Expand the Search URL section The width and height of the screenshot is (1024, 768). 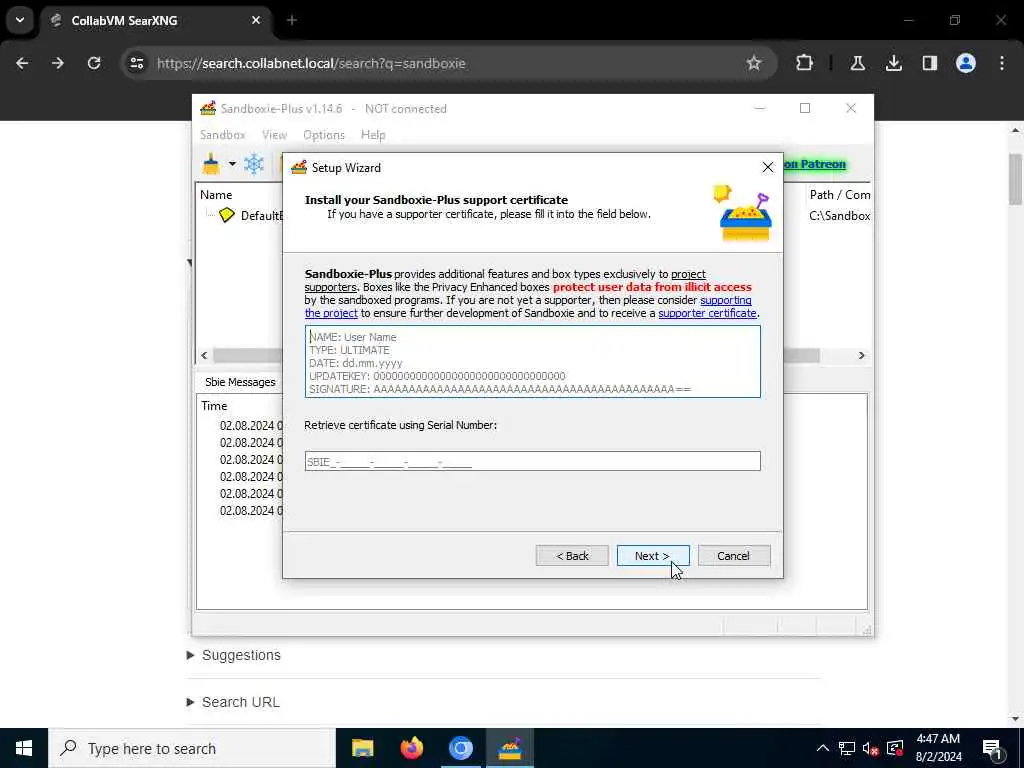pyautogui.click(x=233, y=702)
